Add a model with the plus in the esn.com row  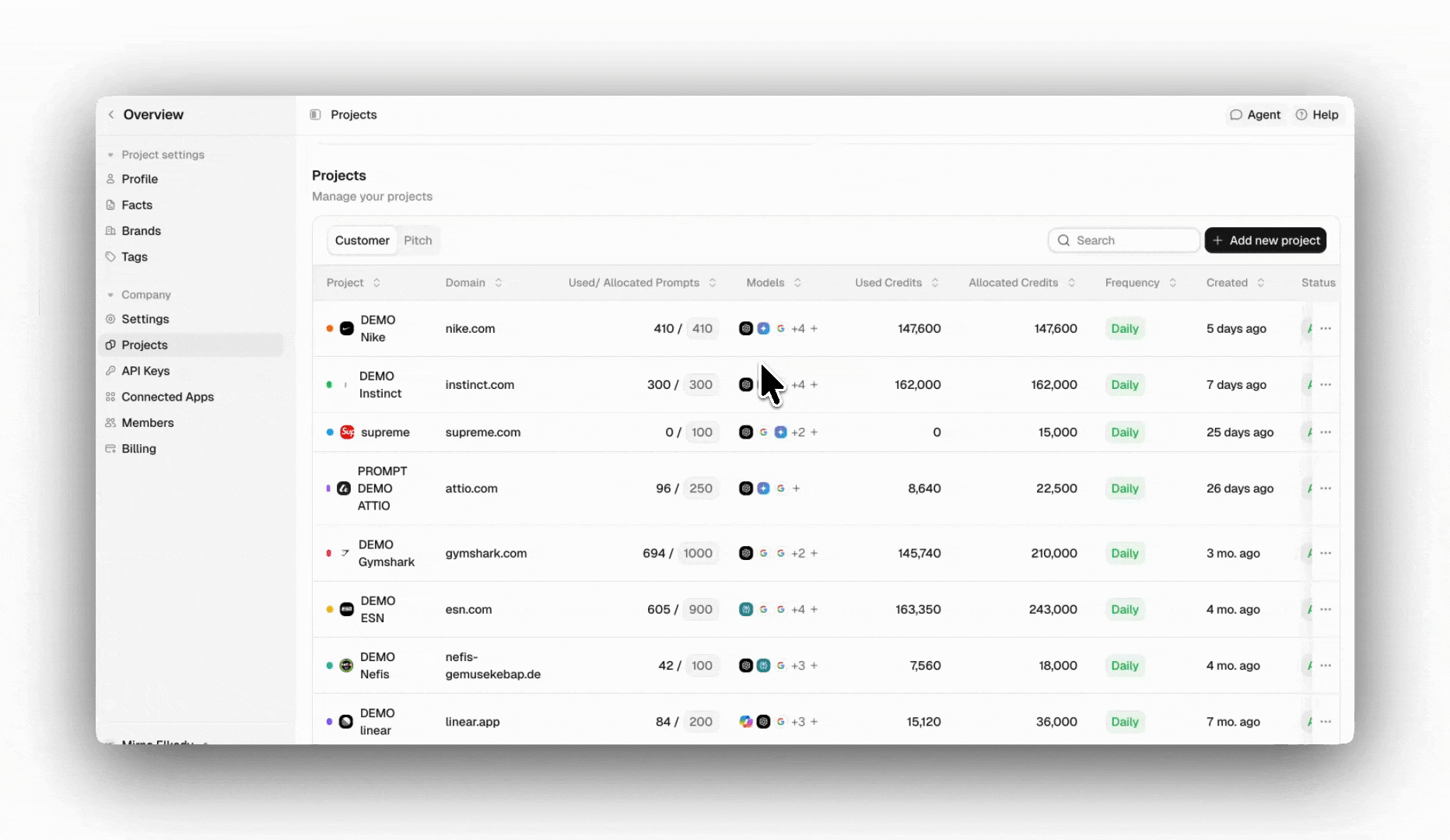[x=814, y=609]
